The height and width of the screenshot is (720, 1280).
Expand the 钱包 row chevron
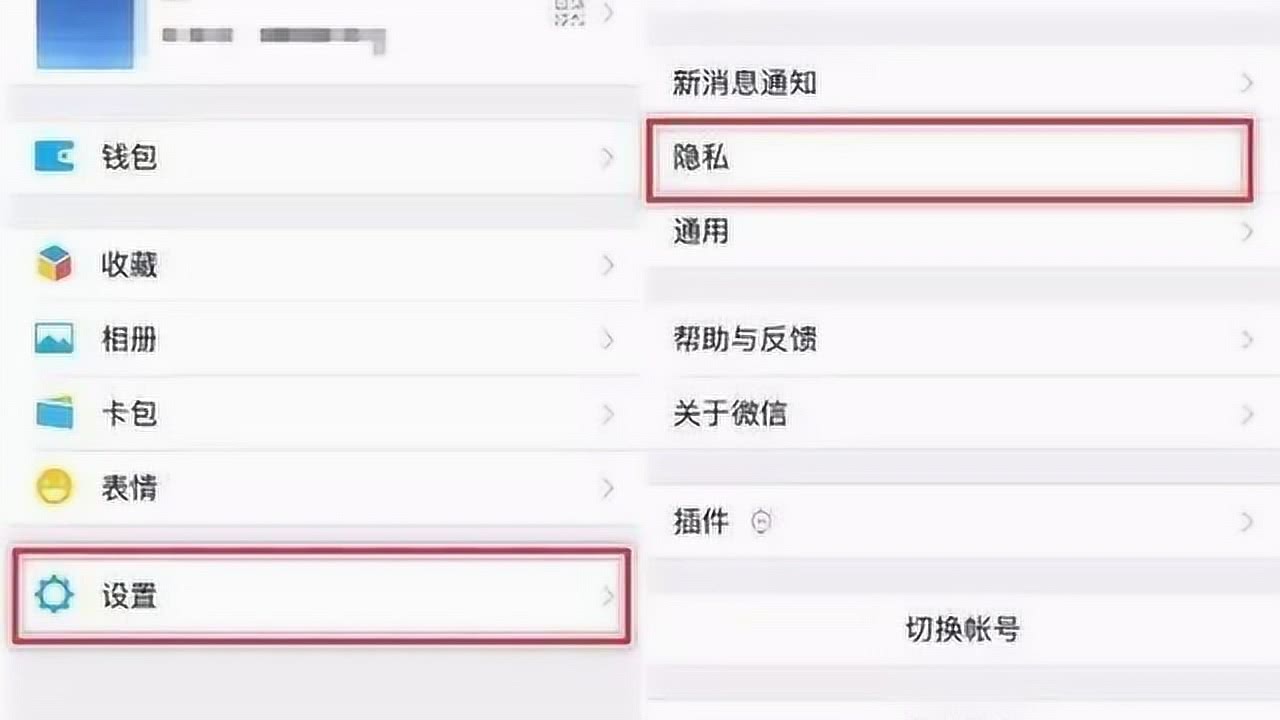[x=607, y=157]
